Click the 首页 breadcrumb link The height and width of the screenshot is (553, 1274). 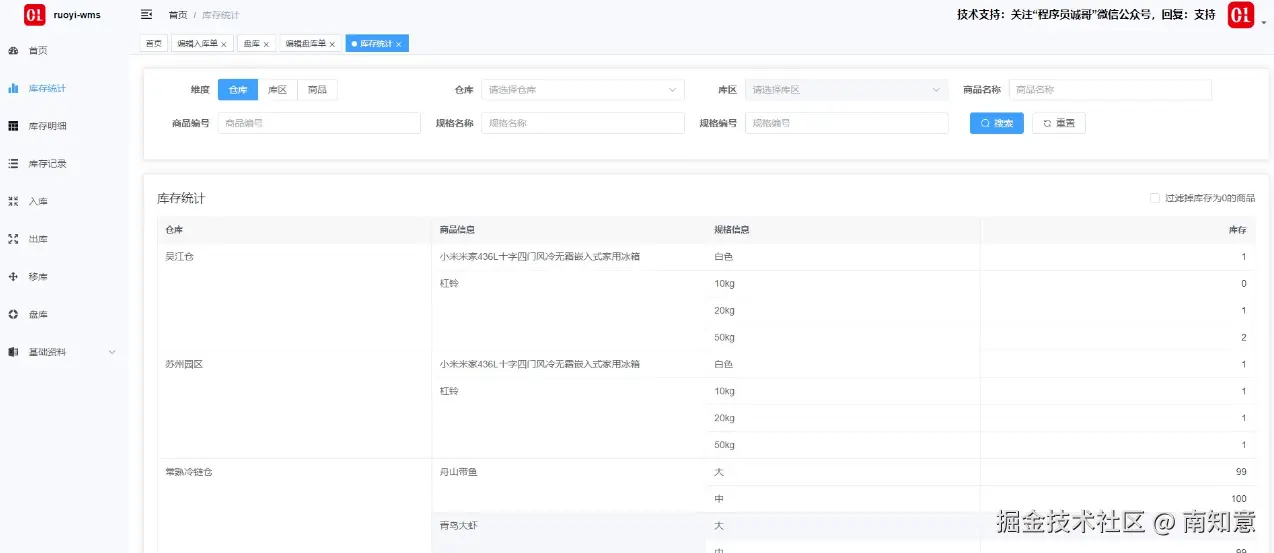[x=178, y=15]
